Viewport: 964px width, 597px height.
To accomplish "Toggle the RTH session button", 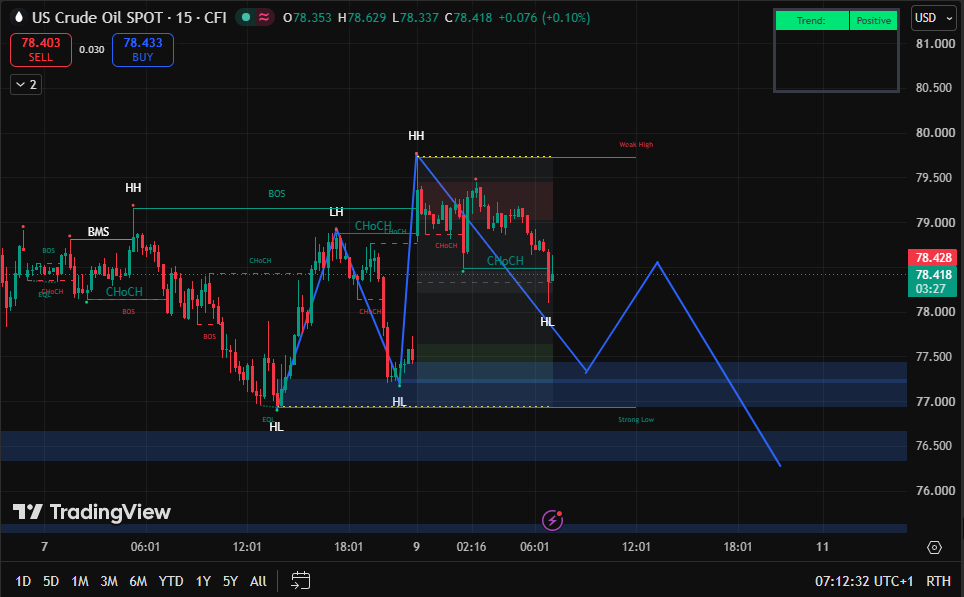I will tap(938, 581).
